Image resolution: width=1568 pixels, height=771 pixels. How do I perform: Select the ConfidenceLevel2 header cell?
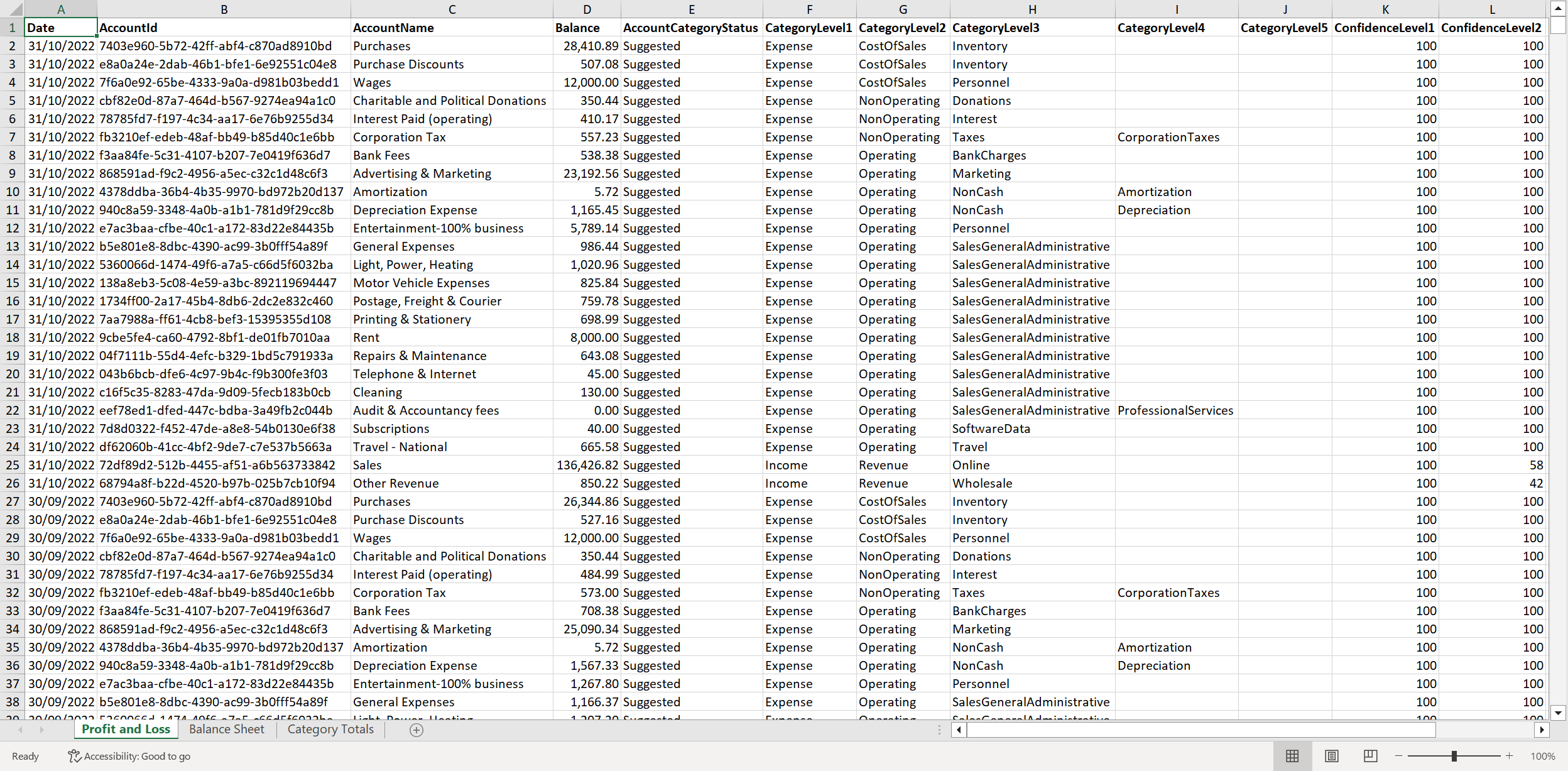tap(1492, 28)
